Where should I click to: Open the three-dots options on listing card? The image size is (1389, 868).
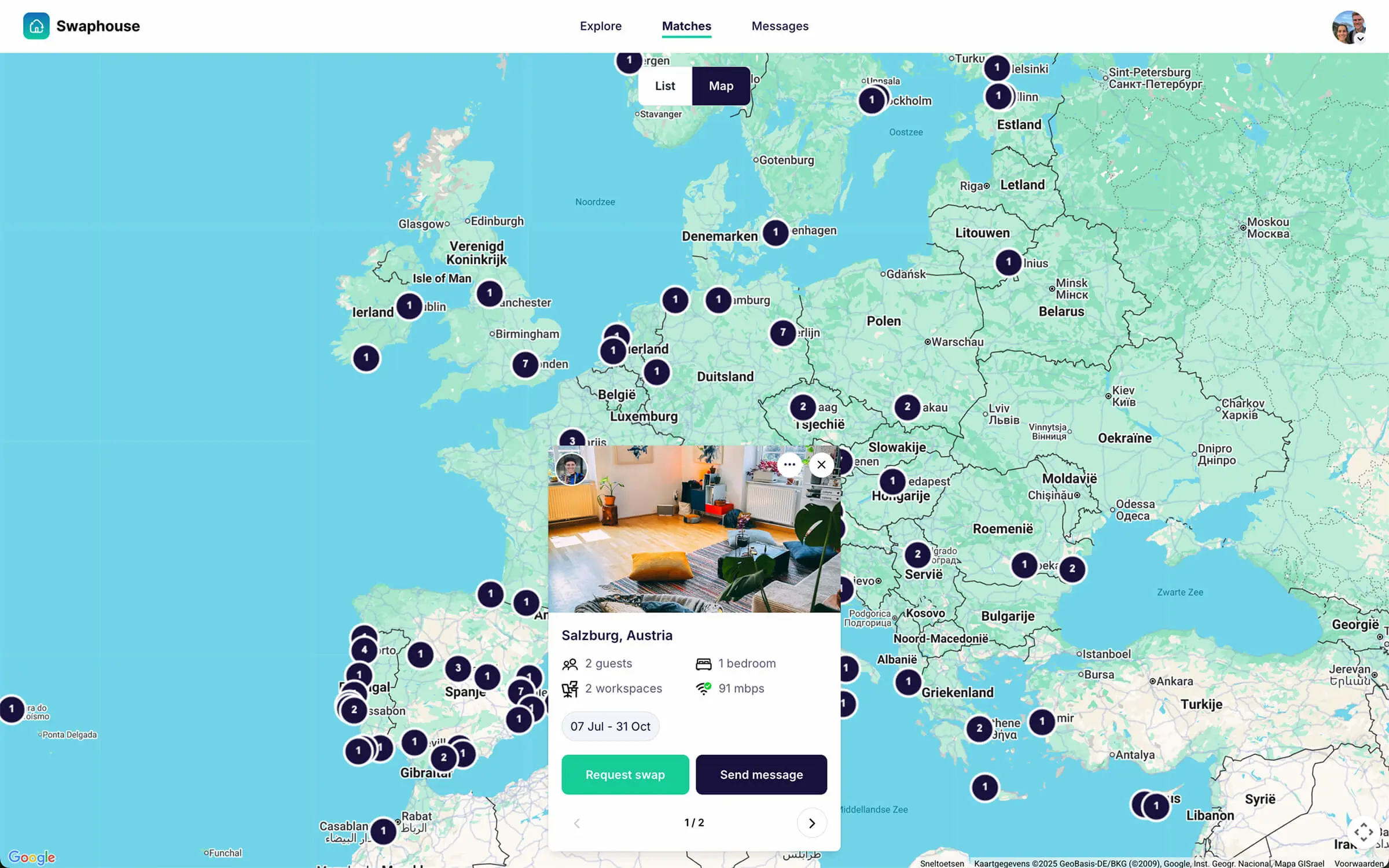(789, 465)
